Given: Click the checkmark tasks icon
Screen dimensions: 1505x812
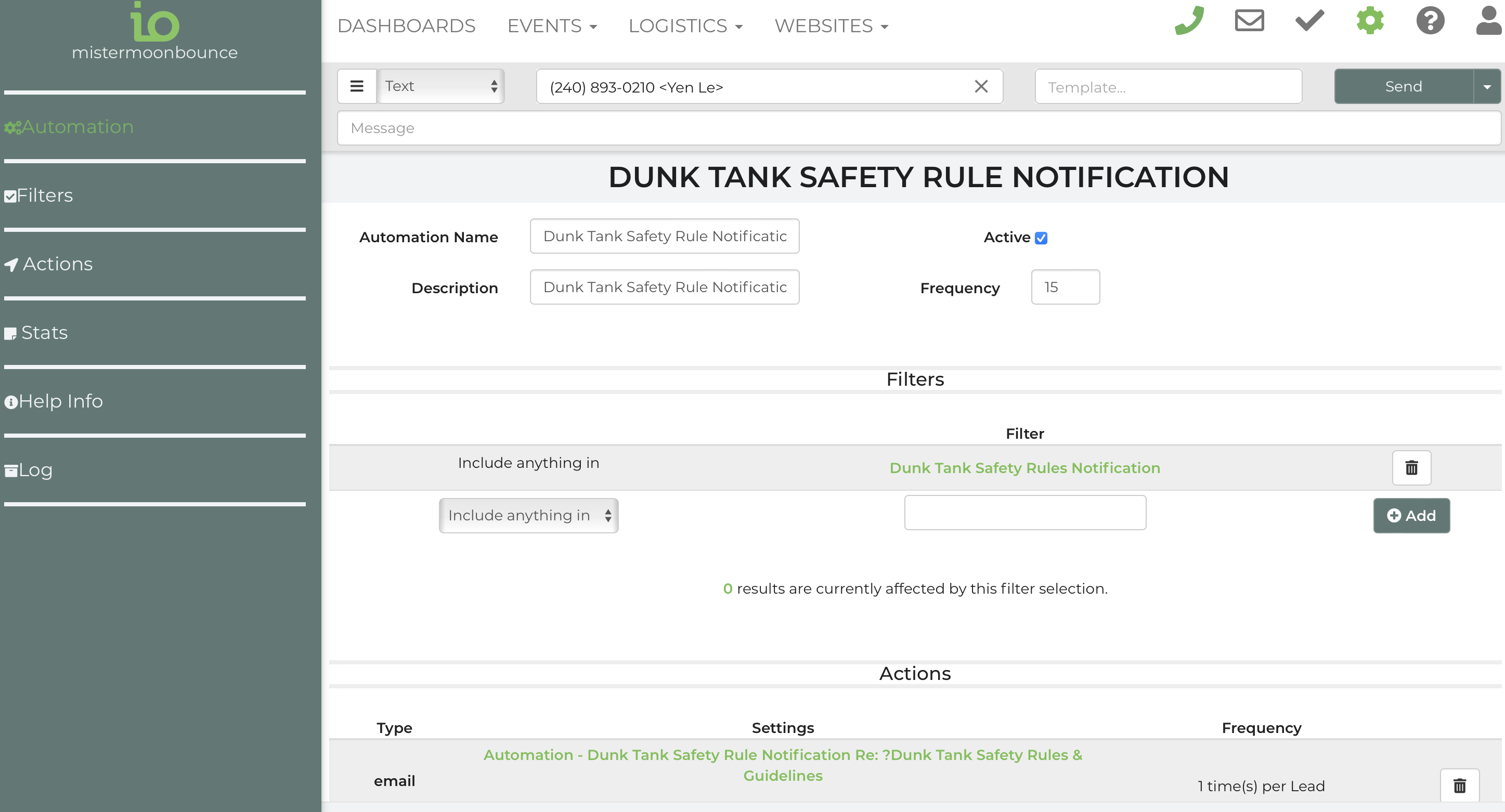Looking at the screenshot, I should coord(1309,21).
